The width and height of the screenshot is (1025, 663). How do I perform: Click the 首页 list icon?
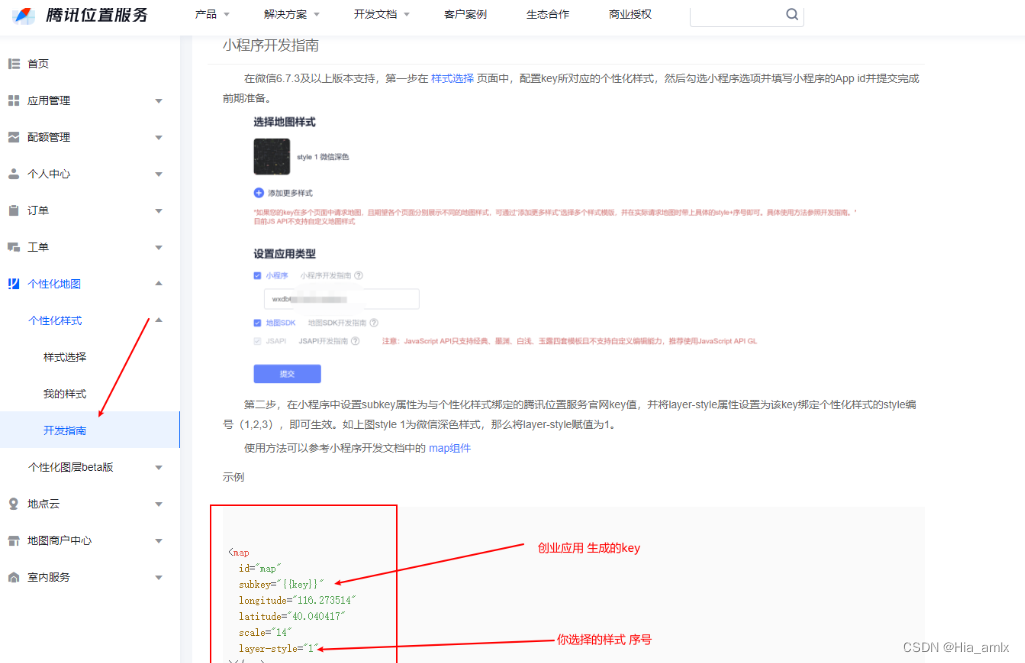point(14,63)
